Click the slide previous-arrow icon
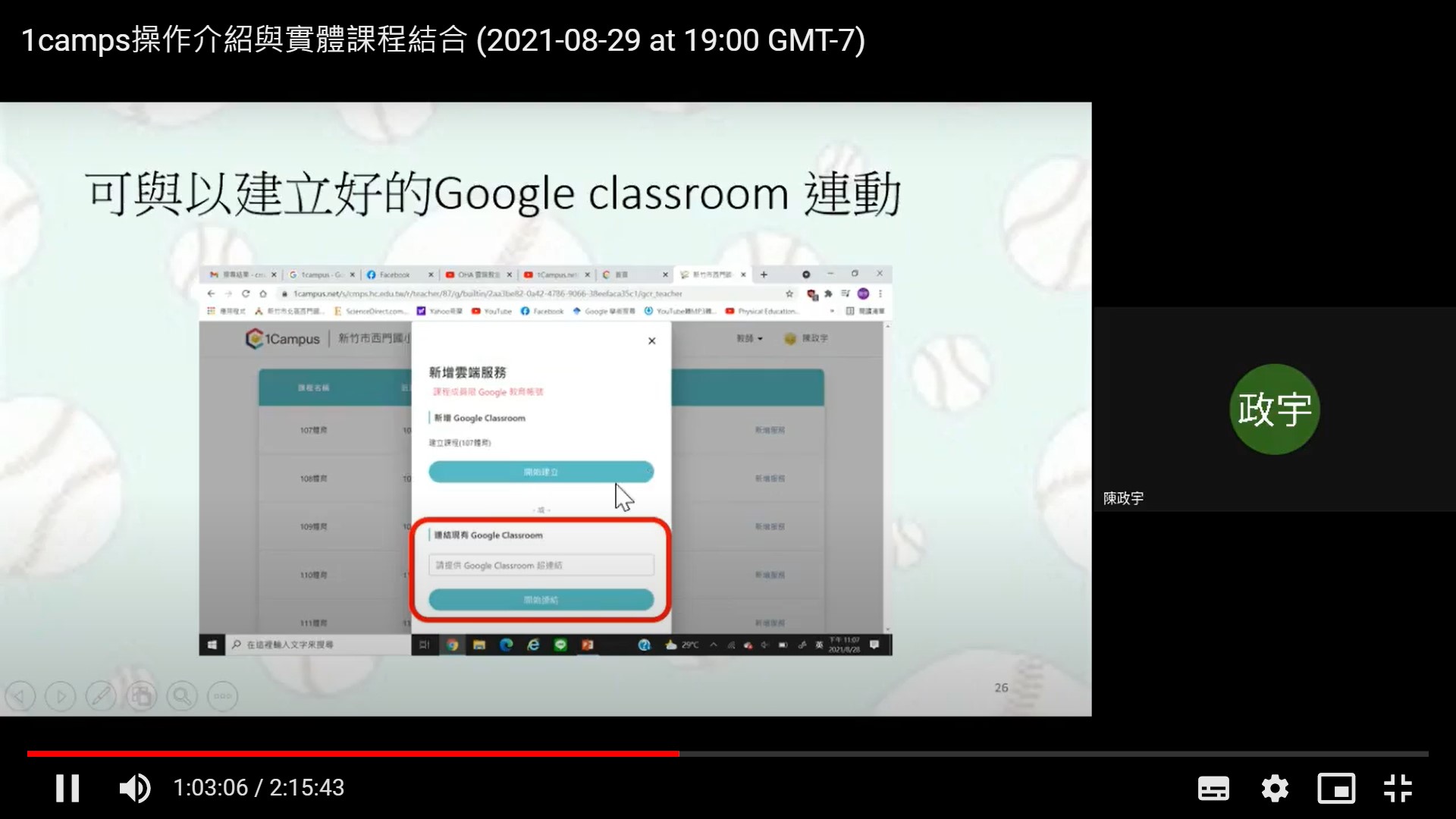1456x819 pixels. coord(20,696)
